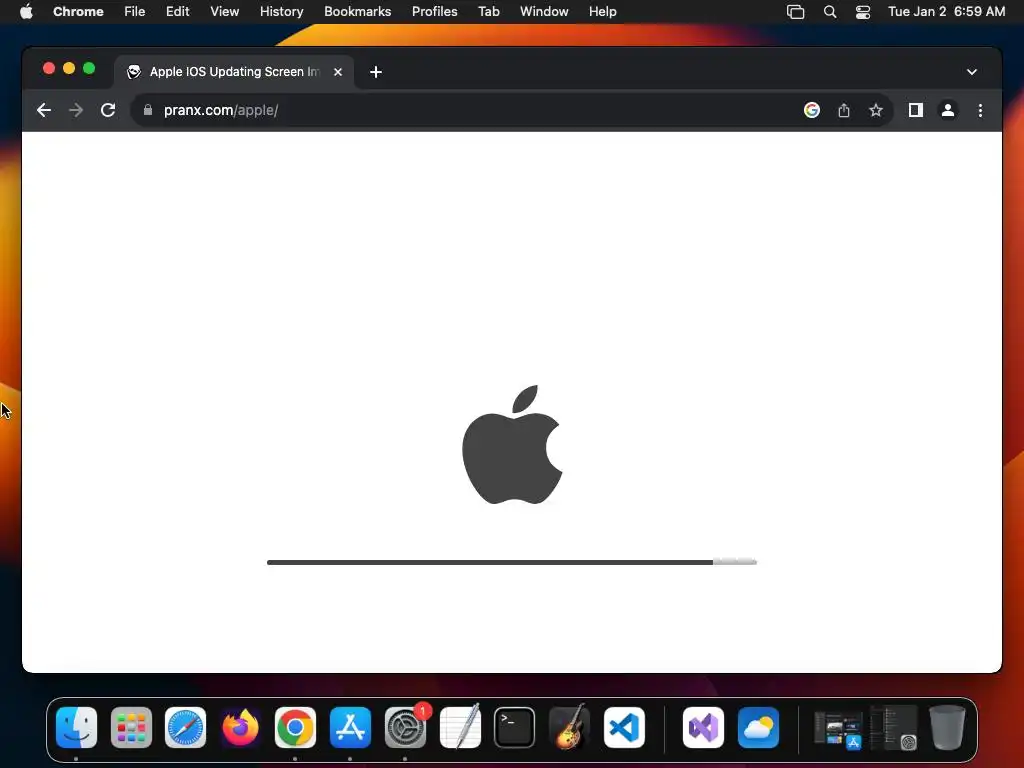Click the update progress bar
Image resolution: width=1024 pixels, height=768 pixels.
[512, 562]
